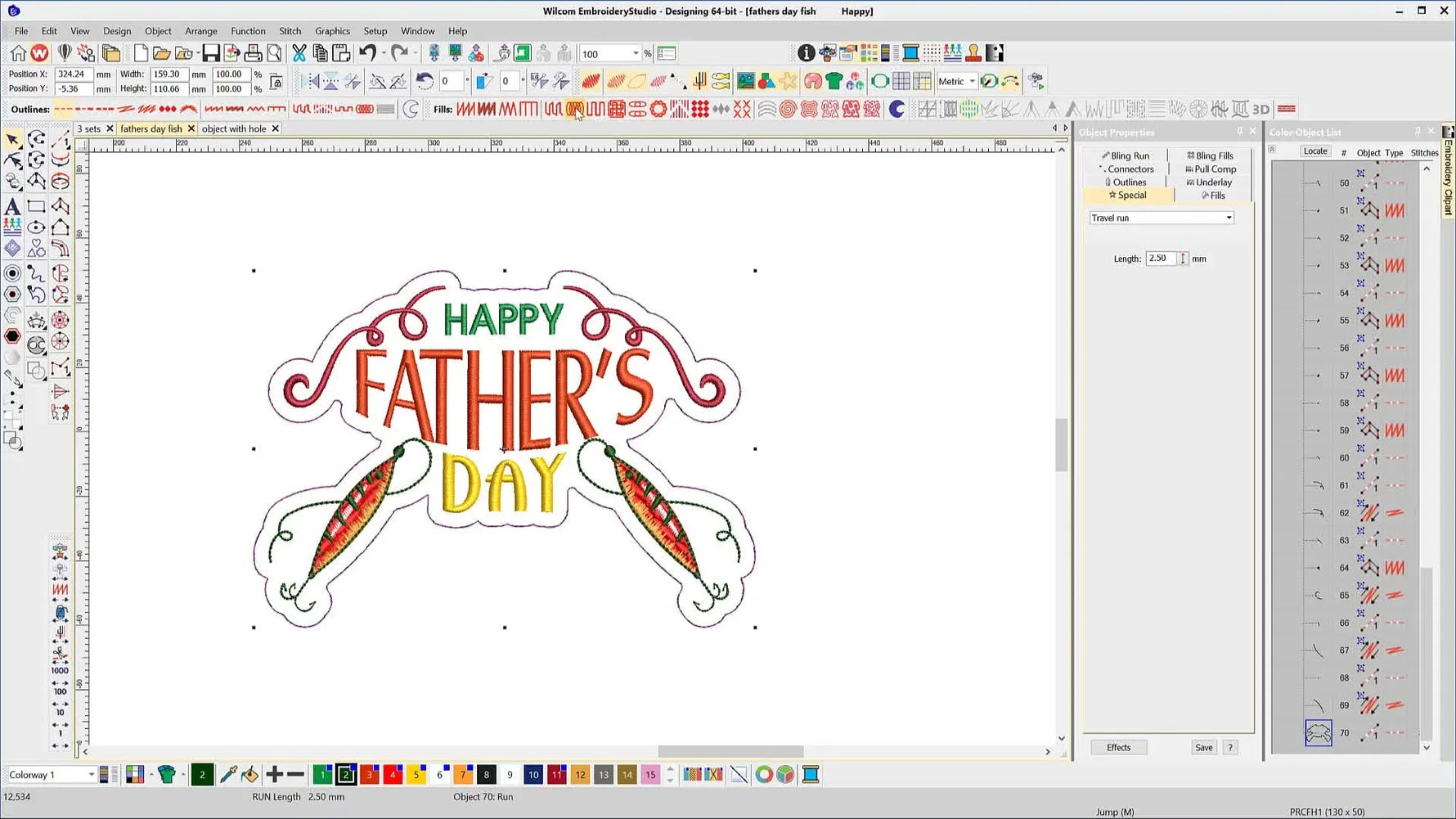Switch to the Special tab in Object Properties
Screen dimensions: 1456x819
[x=1128, y=195]
